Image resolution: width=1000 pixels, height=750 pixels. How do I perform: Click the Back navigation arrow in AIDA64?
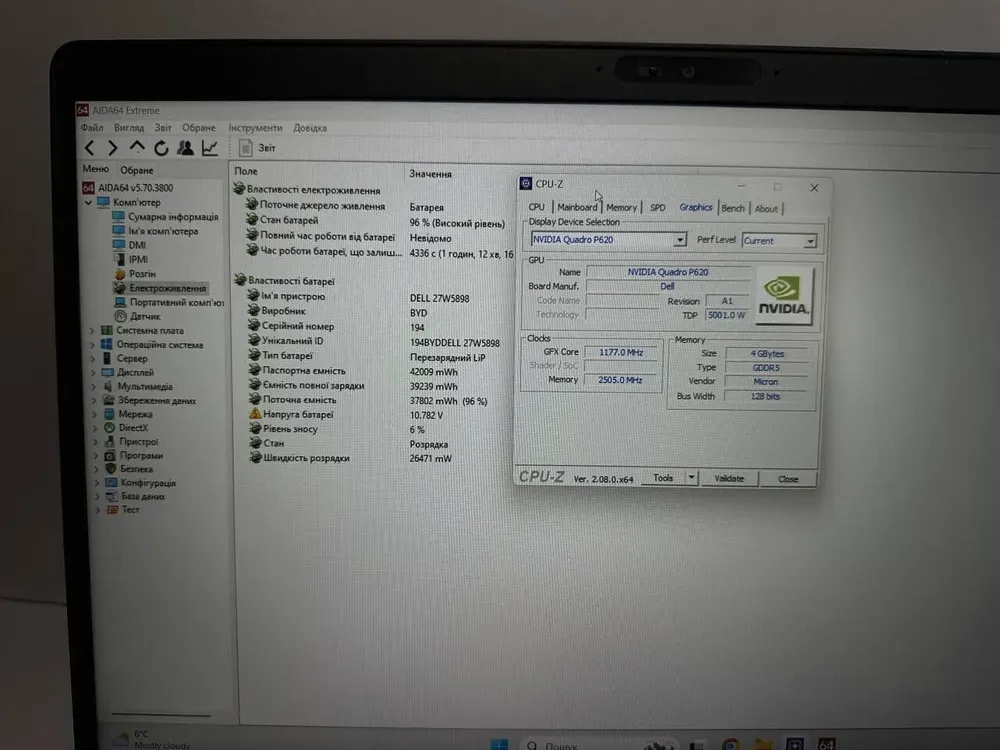coord(88,148)
